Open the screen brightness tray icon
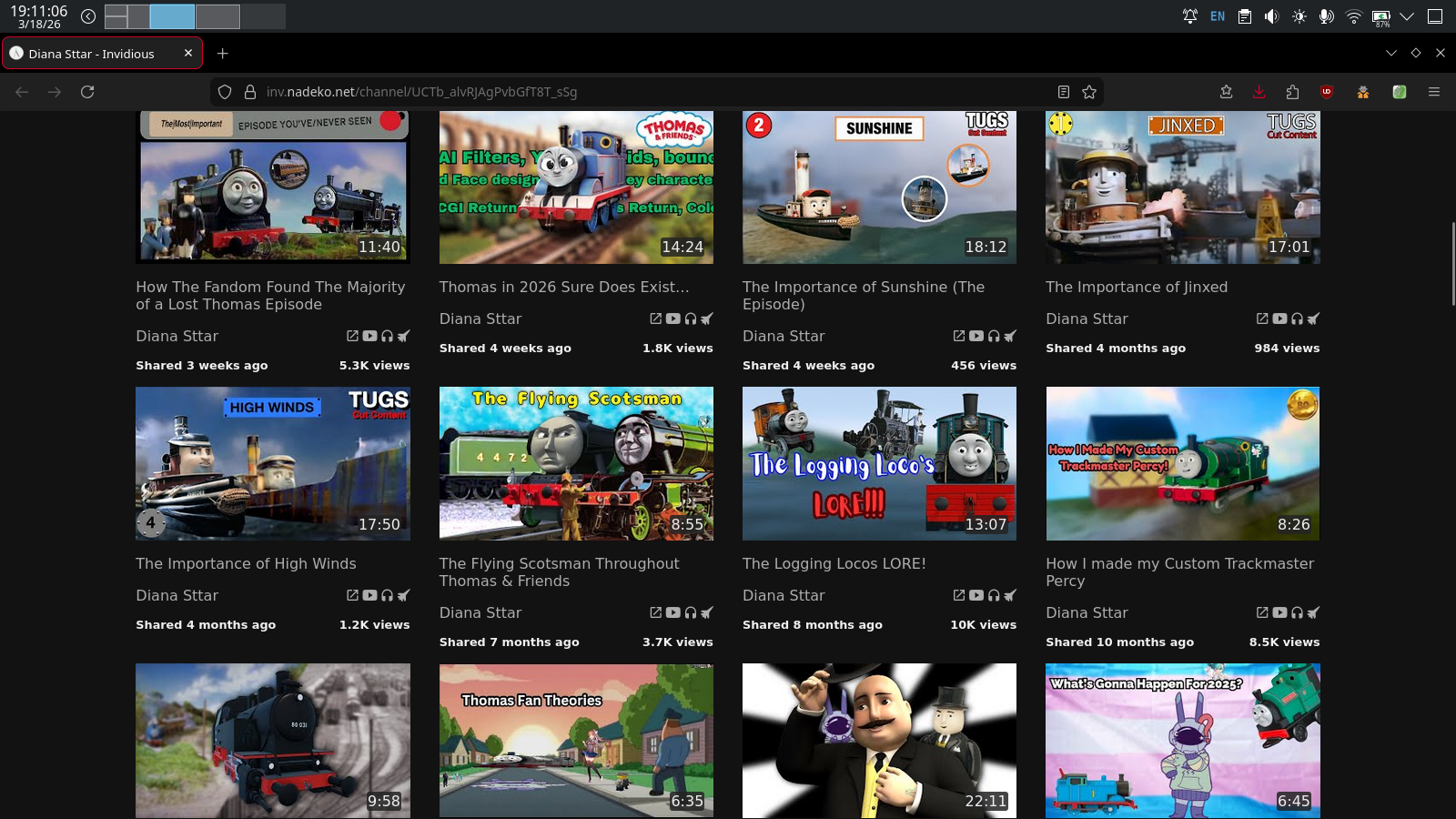 [x=1299, y=16]
